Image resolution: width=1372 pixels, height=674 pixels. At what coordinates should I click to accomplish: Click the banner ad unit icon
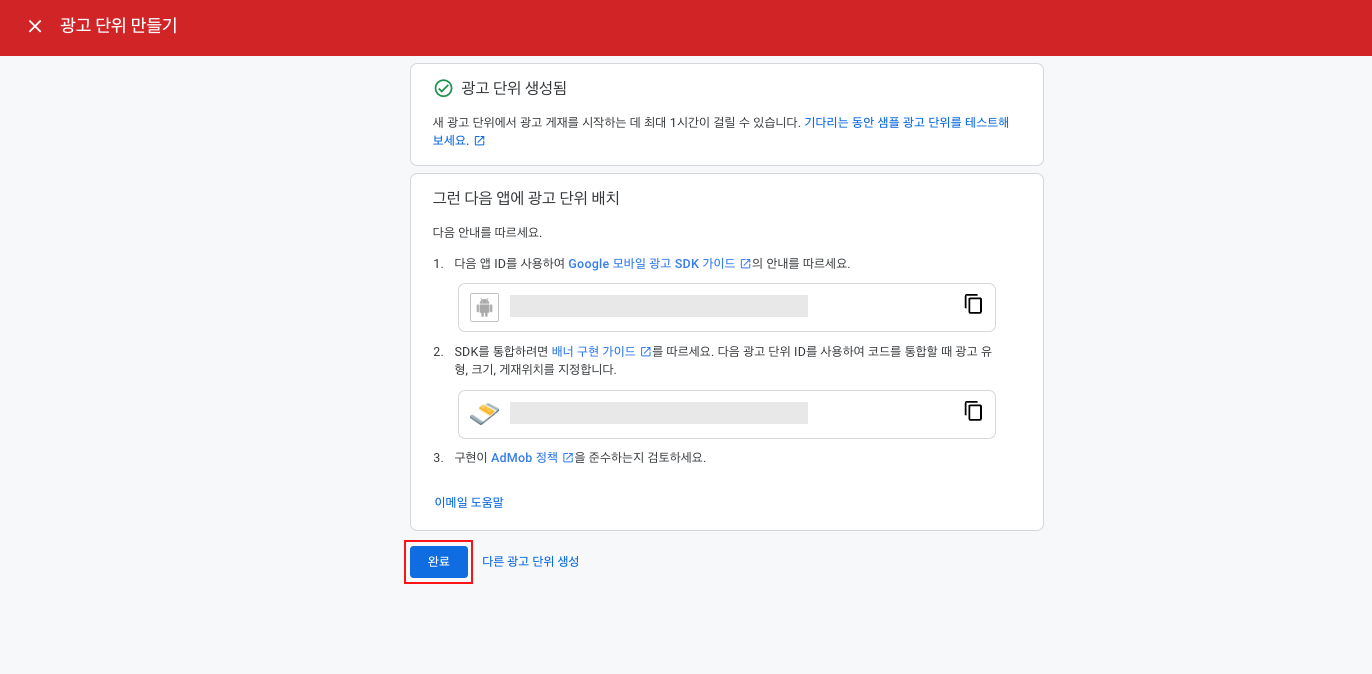[485, 414]
